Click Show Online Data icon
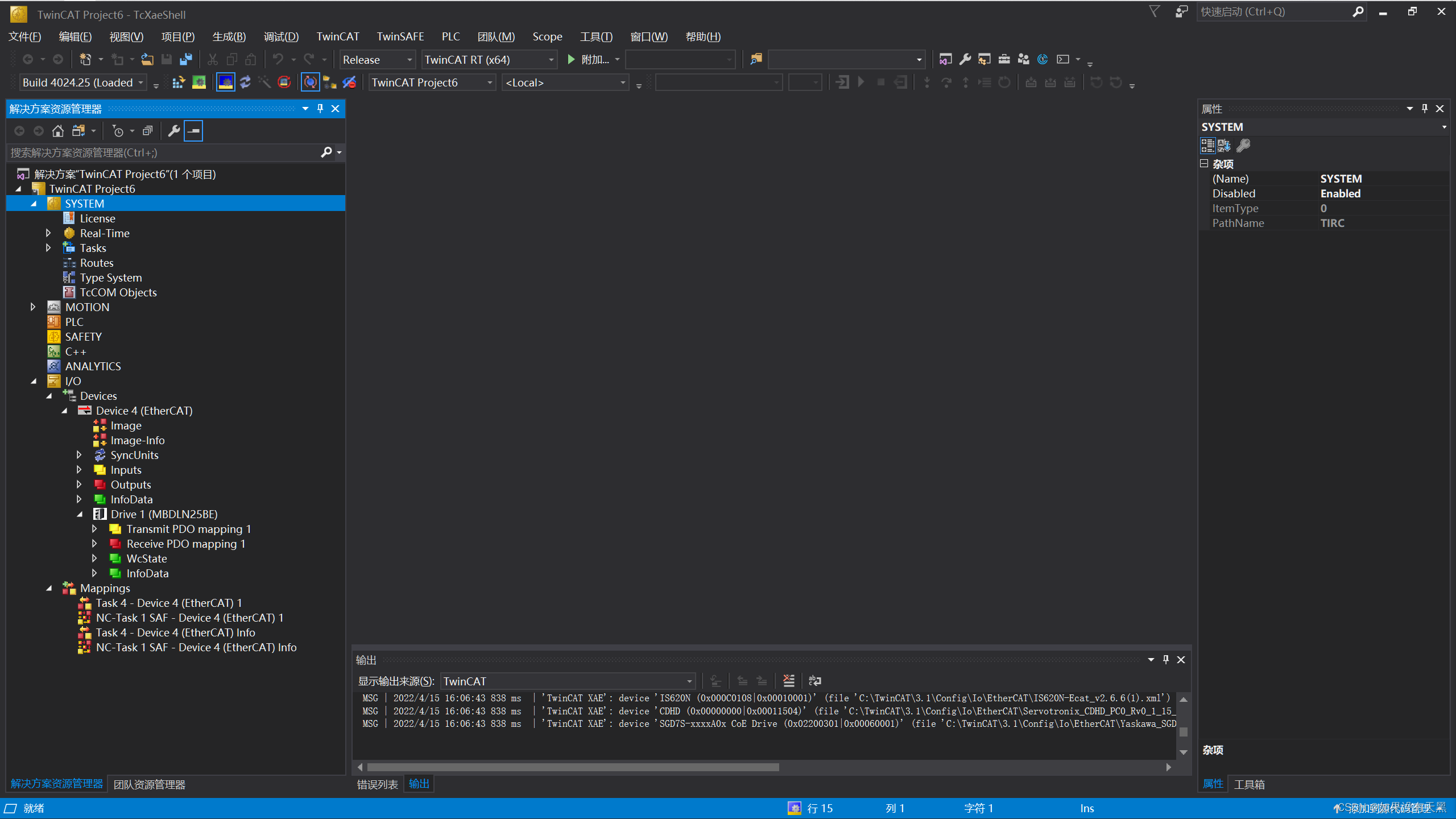1456x819 pixels. (x=311, y=82)
